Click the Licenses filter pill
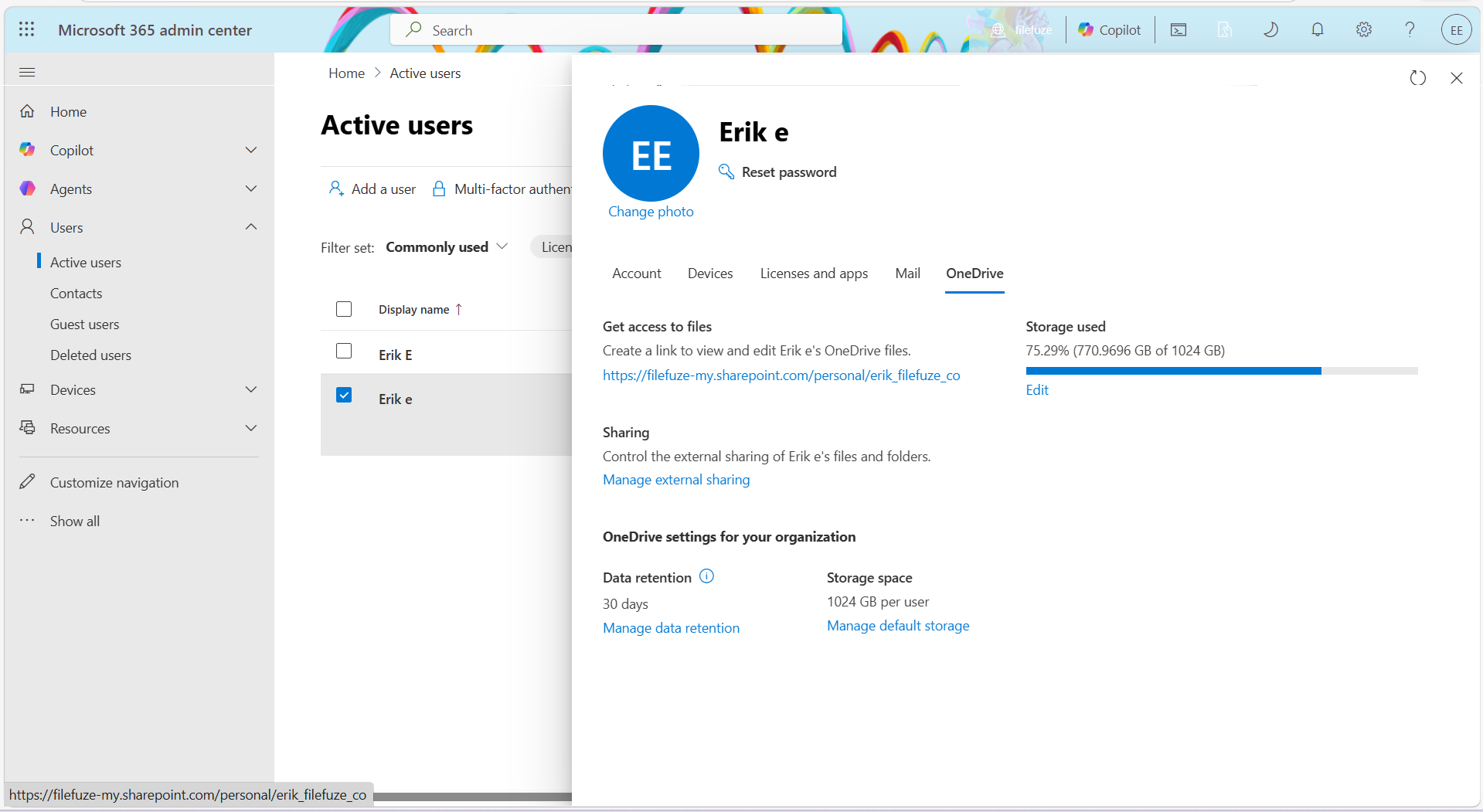 (552, 246)
